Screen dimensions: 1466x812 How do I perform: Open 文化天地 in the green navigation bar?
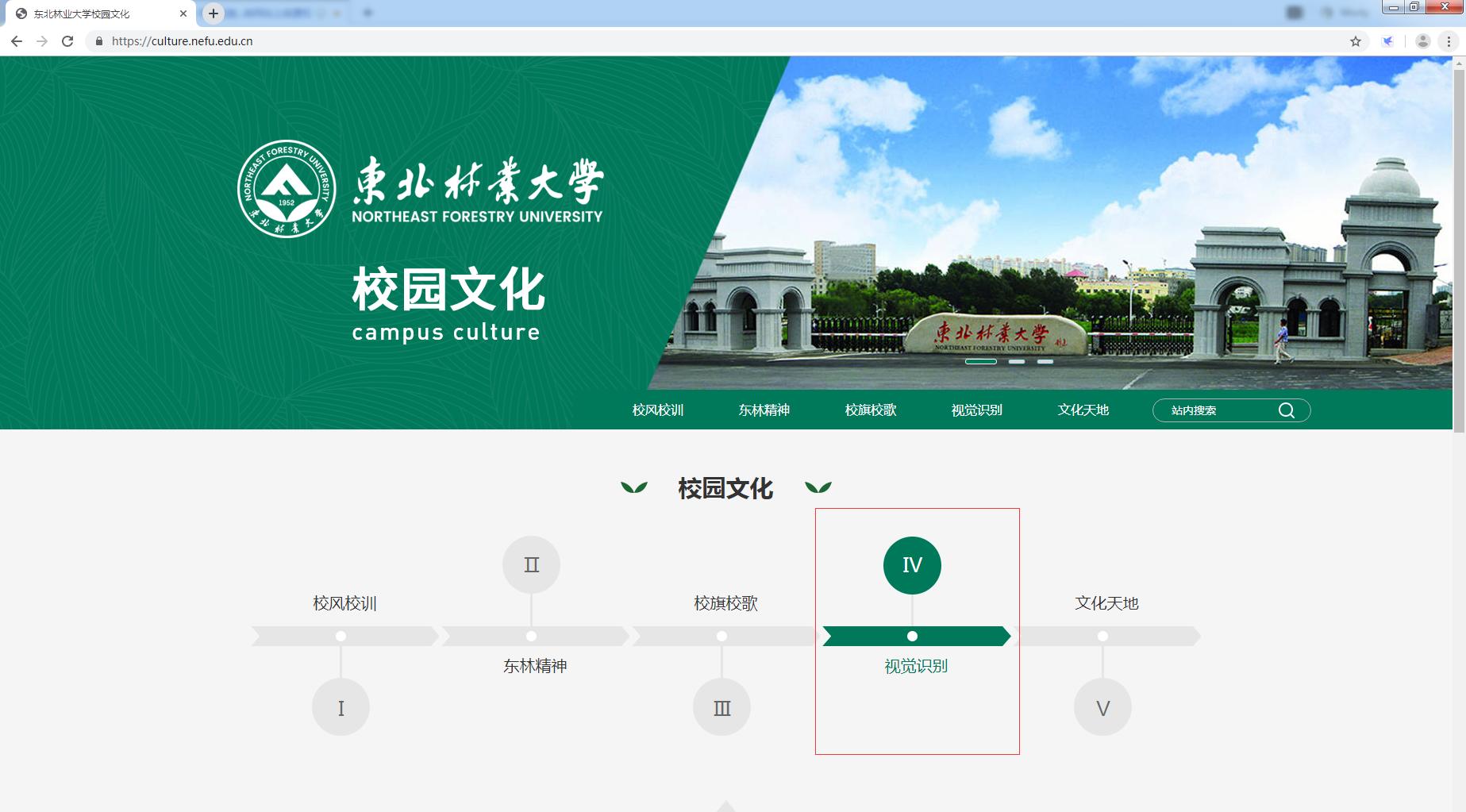tap(1083, 410)
